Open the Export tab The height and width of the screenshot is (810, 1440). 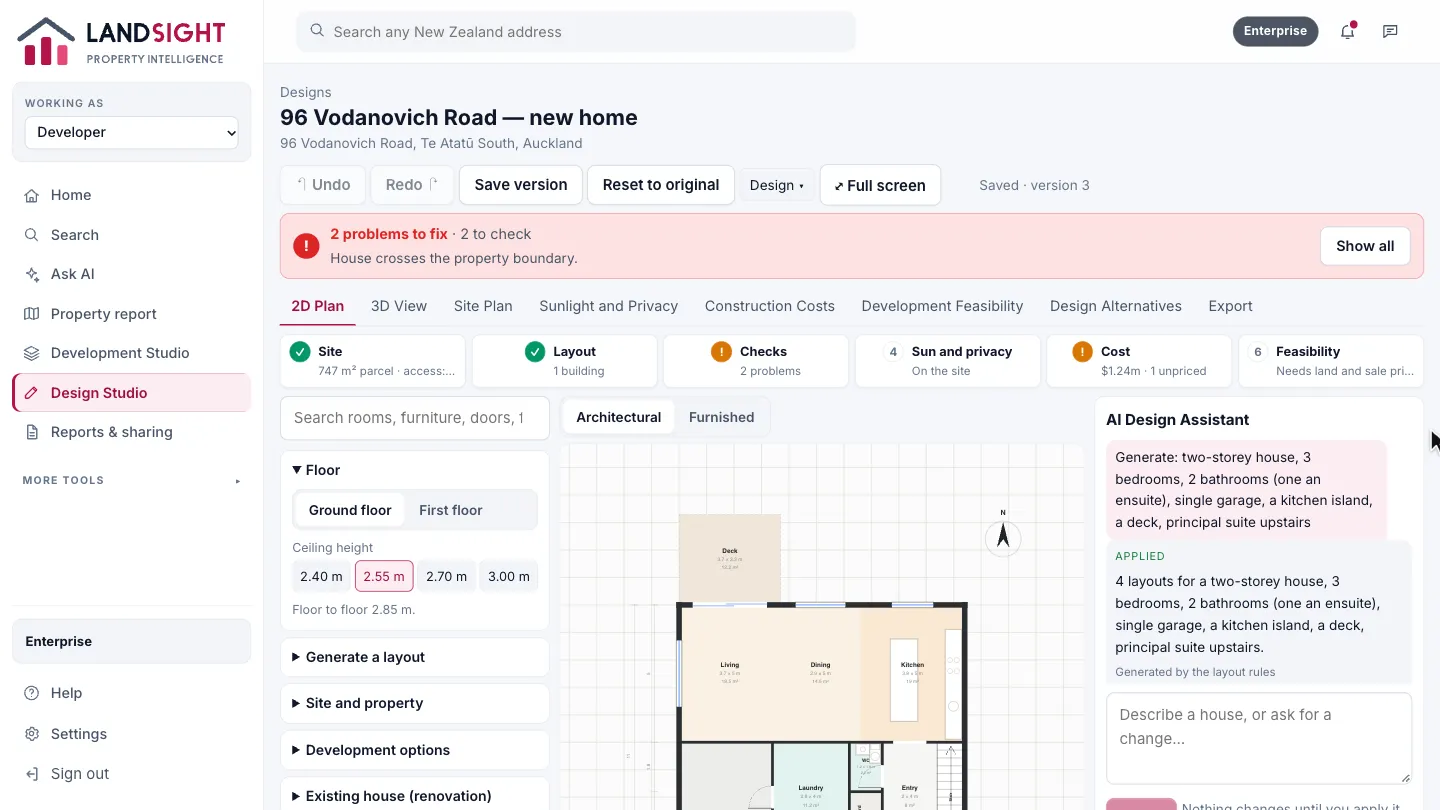pos(1230,306)
